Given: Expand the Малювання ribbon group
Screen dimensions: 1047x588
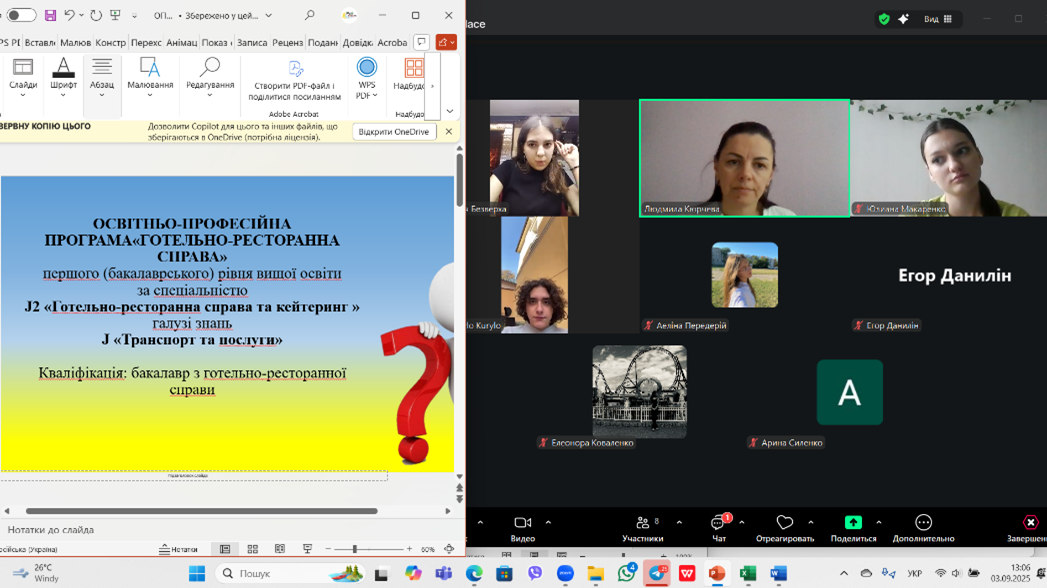Looking at the screenshot, I should click(x=150, y=78).
